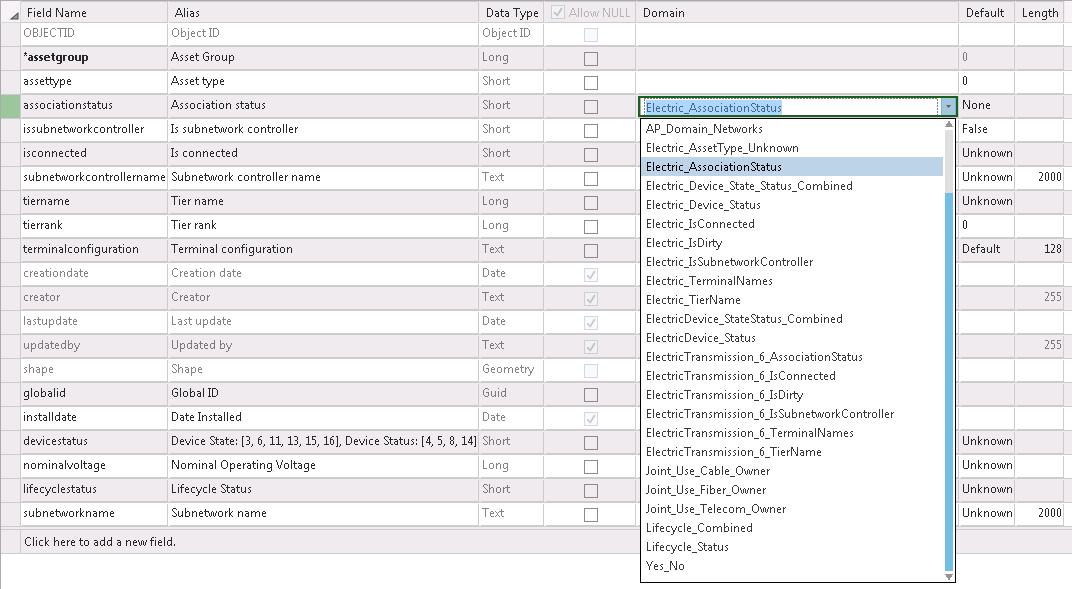Choose ElectricTransmission_6_IsDirty option
The height and width of the screenshot is (589, 1072).
[792, 395]
